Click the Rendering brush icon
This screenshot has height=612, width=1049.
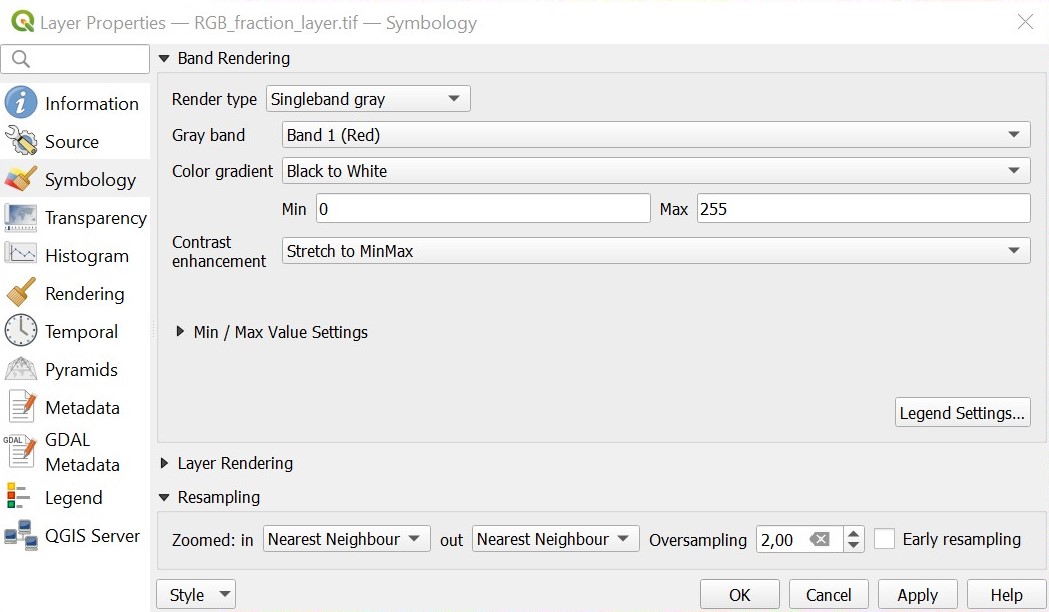21,293
